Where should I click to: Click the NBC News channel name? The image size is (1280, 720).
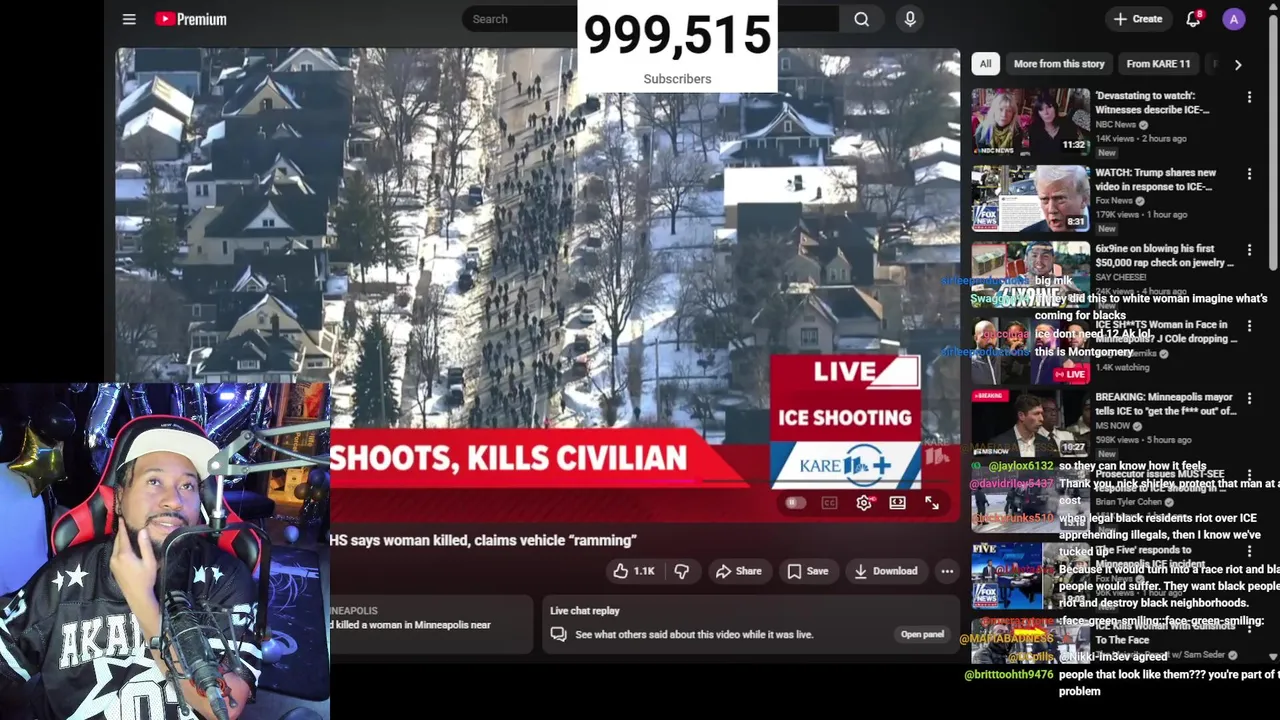1115,125
